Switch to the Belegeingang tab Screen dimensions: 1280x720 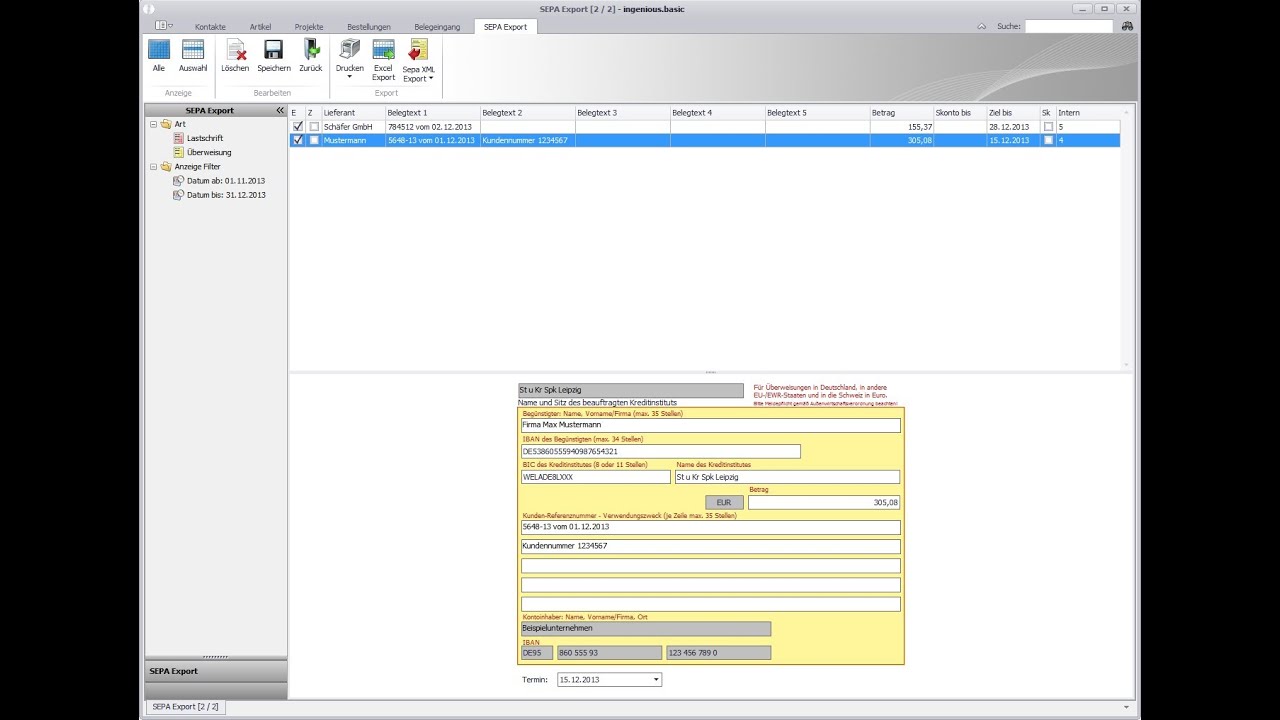(439, 27)
